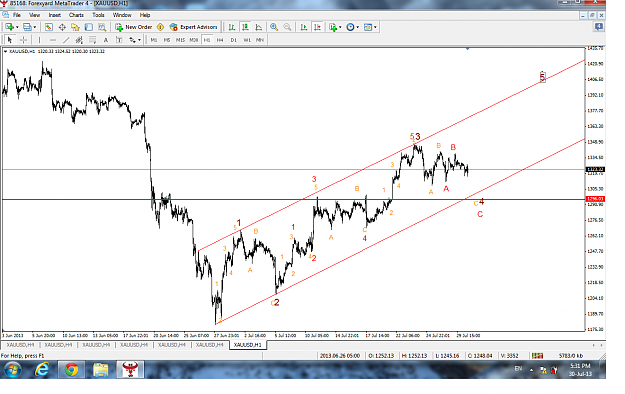The height and width of the screenshot is (394, 625).
Task: Select the horizontal line drawing tool
Action: [x=53, y=40]
